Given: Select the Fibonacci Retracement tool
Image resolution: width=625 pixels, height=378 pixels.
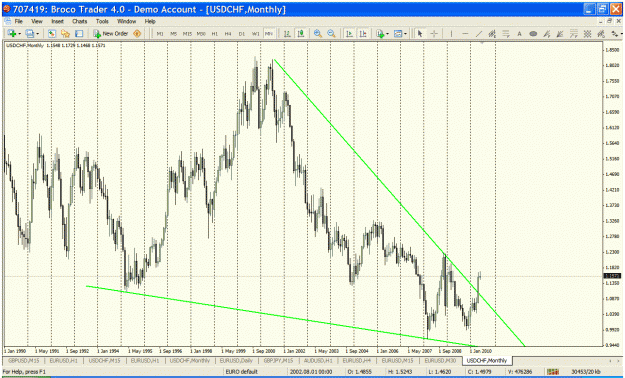Looking at the screenshot, I should (506, 34).
